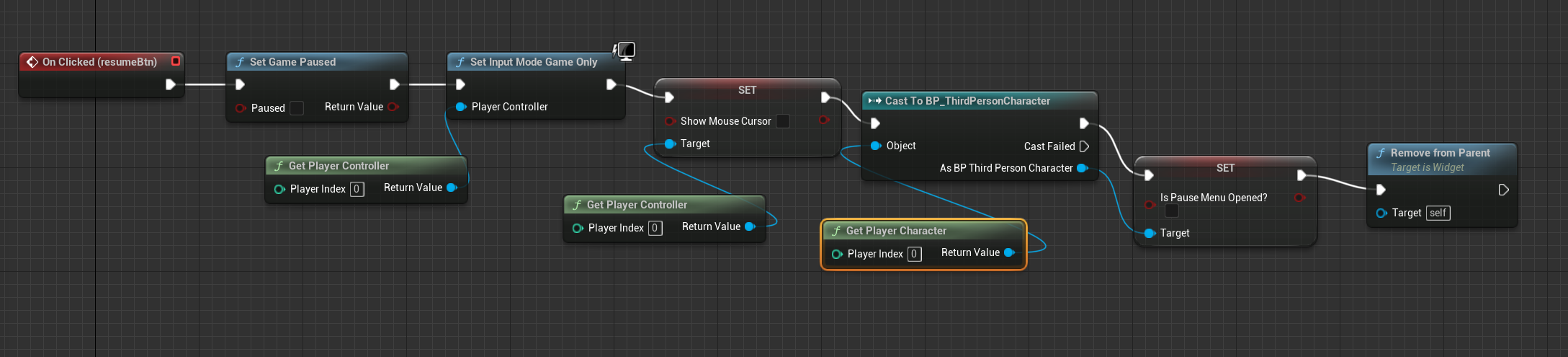Click the Object input pin on the Cast node
This screenshot has height=357, width=1568.
[x=876, y=146]
